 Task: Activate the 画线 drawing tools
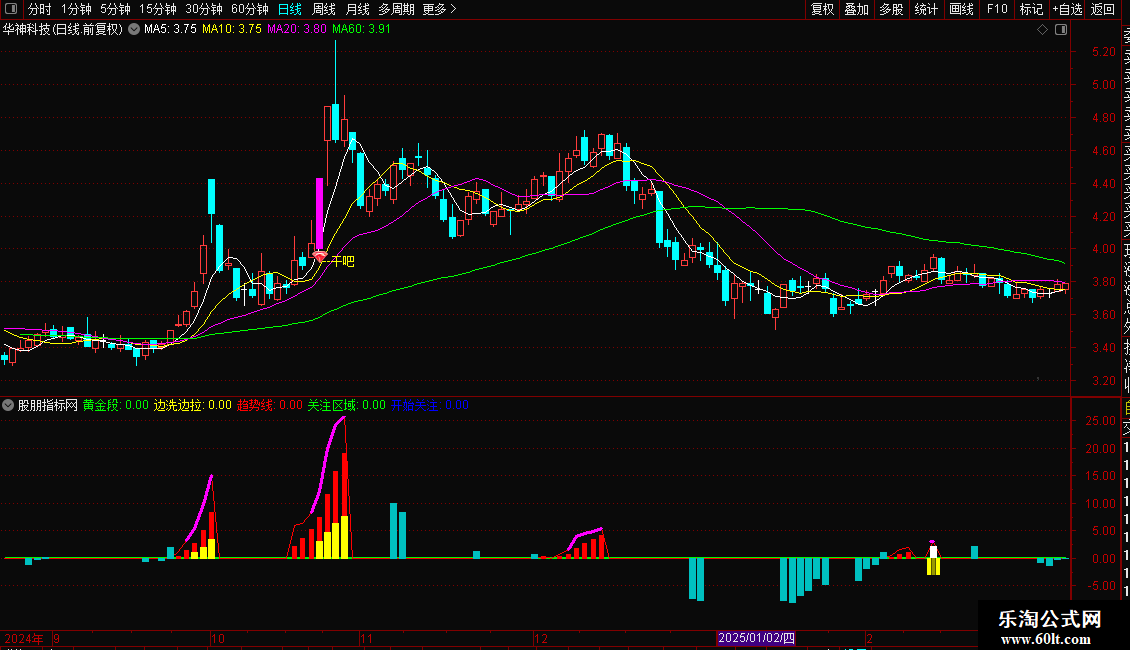click(x=961, y=9)
